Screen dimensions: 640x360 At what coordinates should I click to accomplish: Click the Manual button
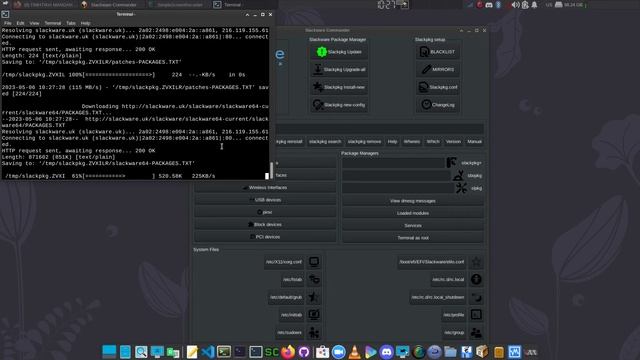click(x=474, y=142)
